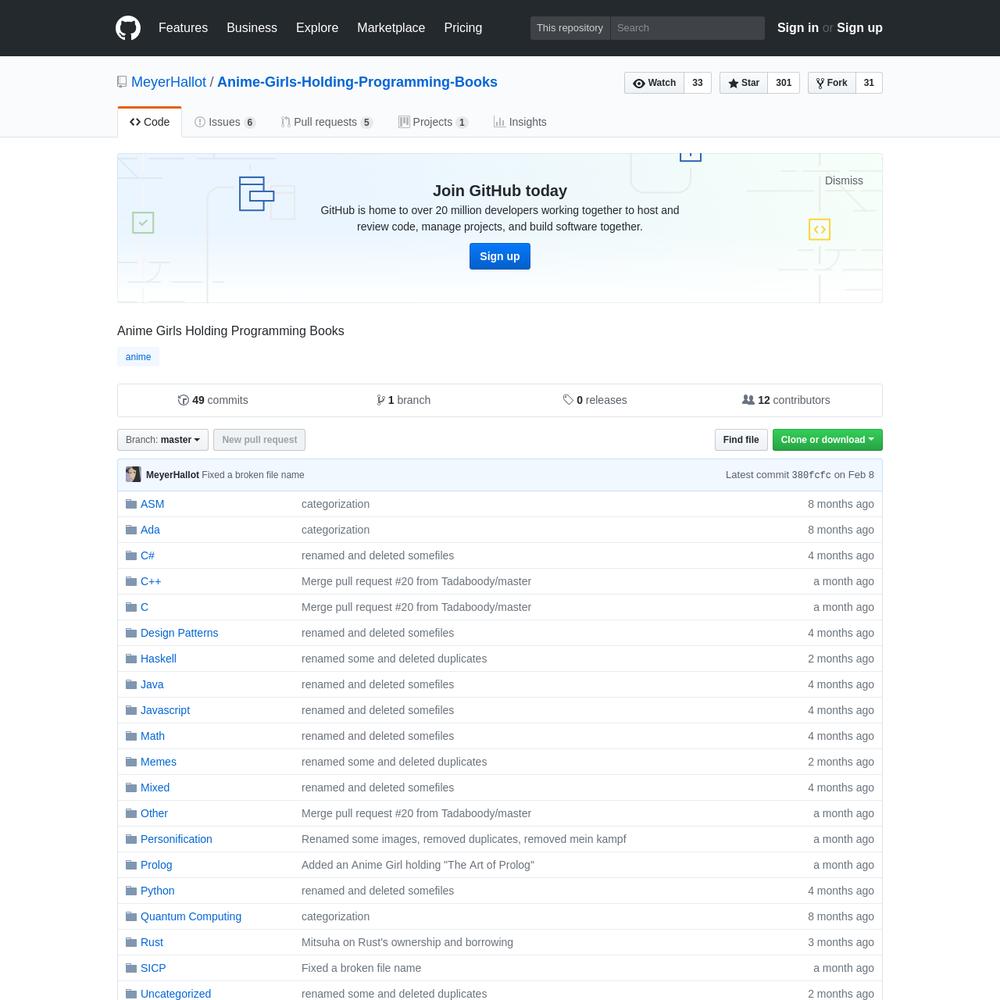Click the Quantum Computing folder icon
Image resolution: width=1000 pixels, height=1000 pixels.
pyautogui.click(x=131, y=916)
